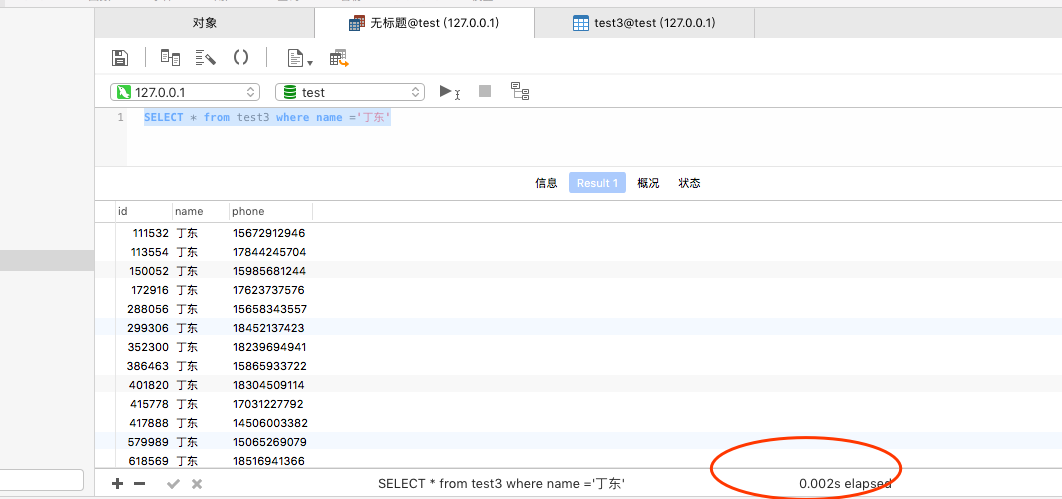Viewport: 1062px width, 499px height.
Task: Click in the SQL query editor line
Action: (268, 117)
